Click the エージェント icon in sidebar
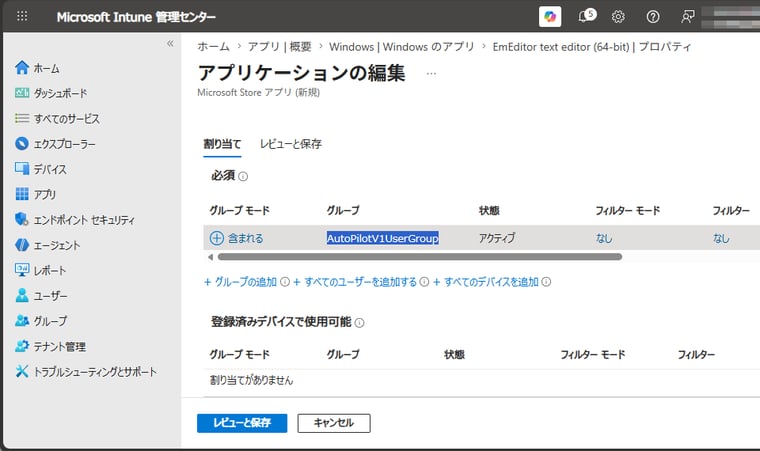 22,245
